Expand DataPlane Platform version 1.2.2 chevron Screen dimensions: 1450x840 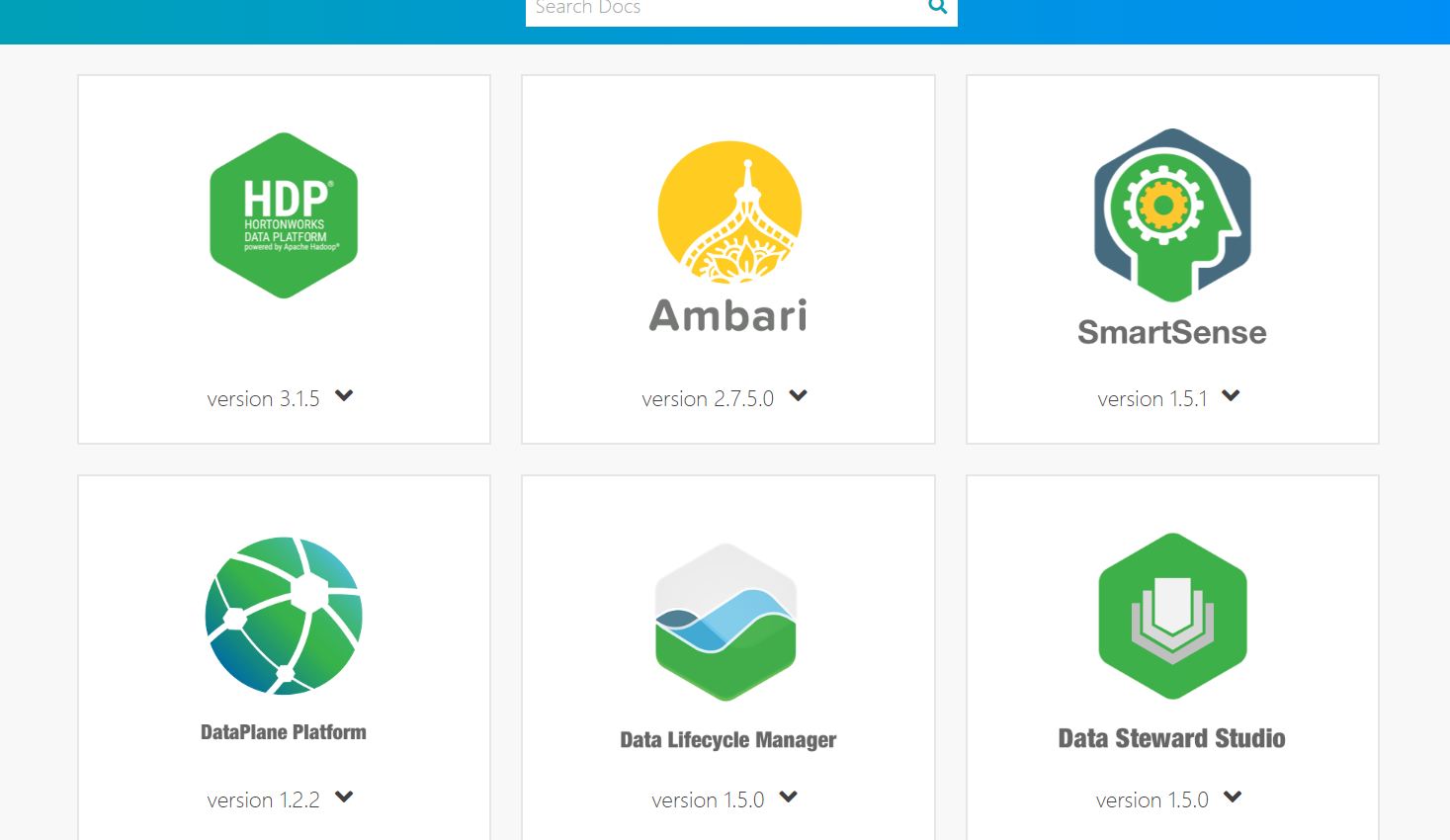[x=344, y=798]
